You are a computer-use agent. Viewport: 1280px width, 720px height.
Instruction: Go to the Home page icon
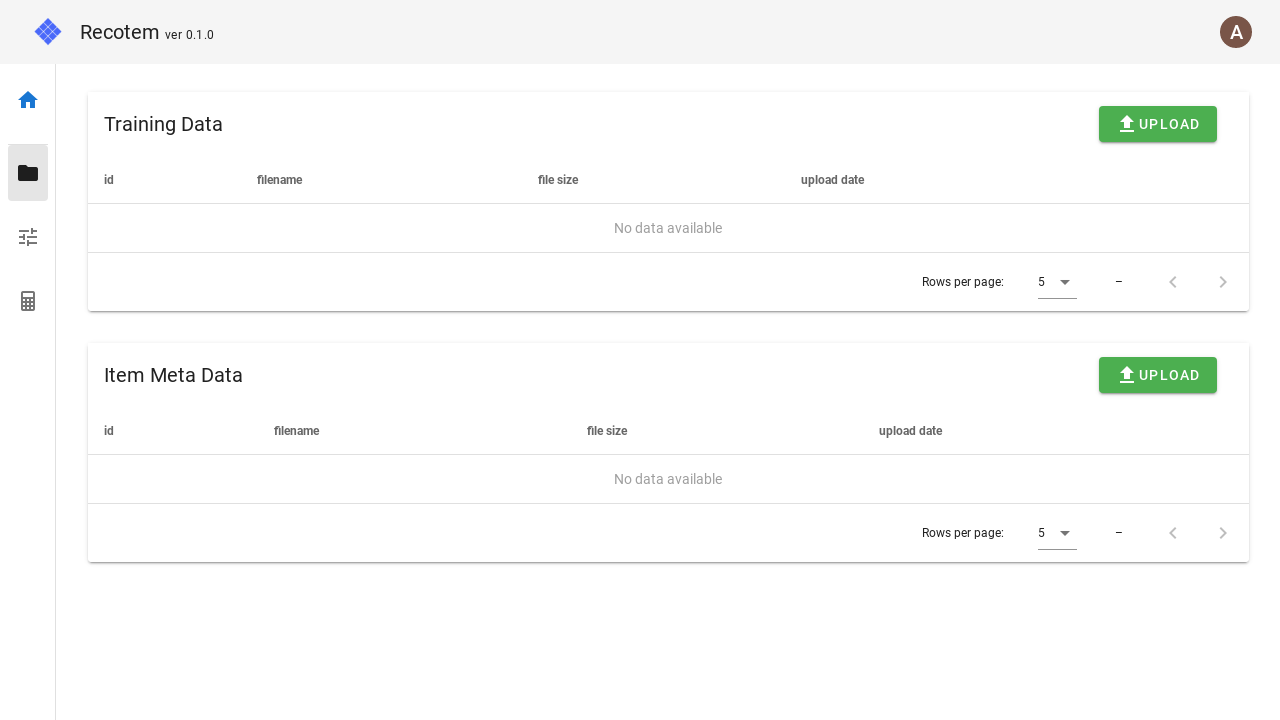pos(28,100)
